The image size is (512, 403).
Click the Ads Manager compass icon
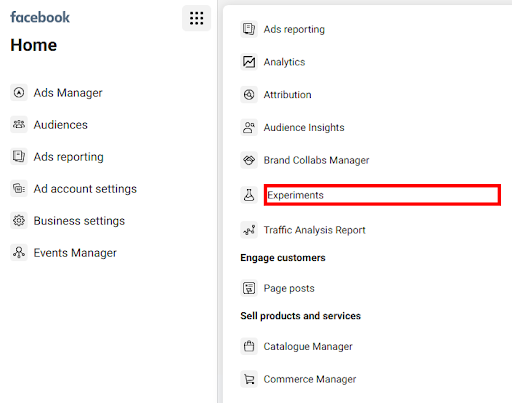19,92
